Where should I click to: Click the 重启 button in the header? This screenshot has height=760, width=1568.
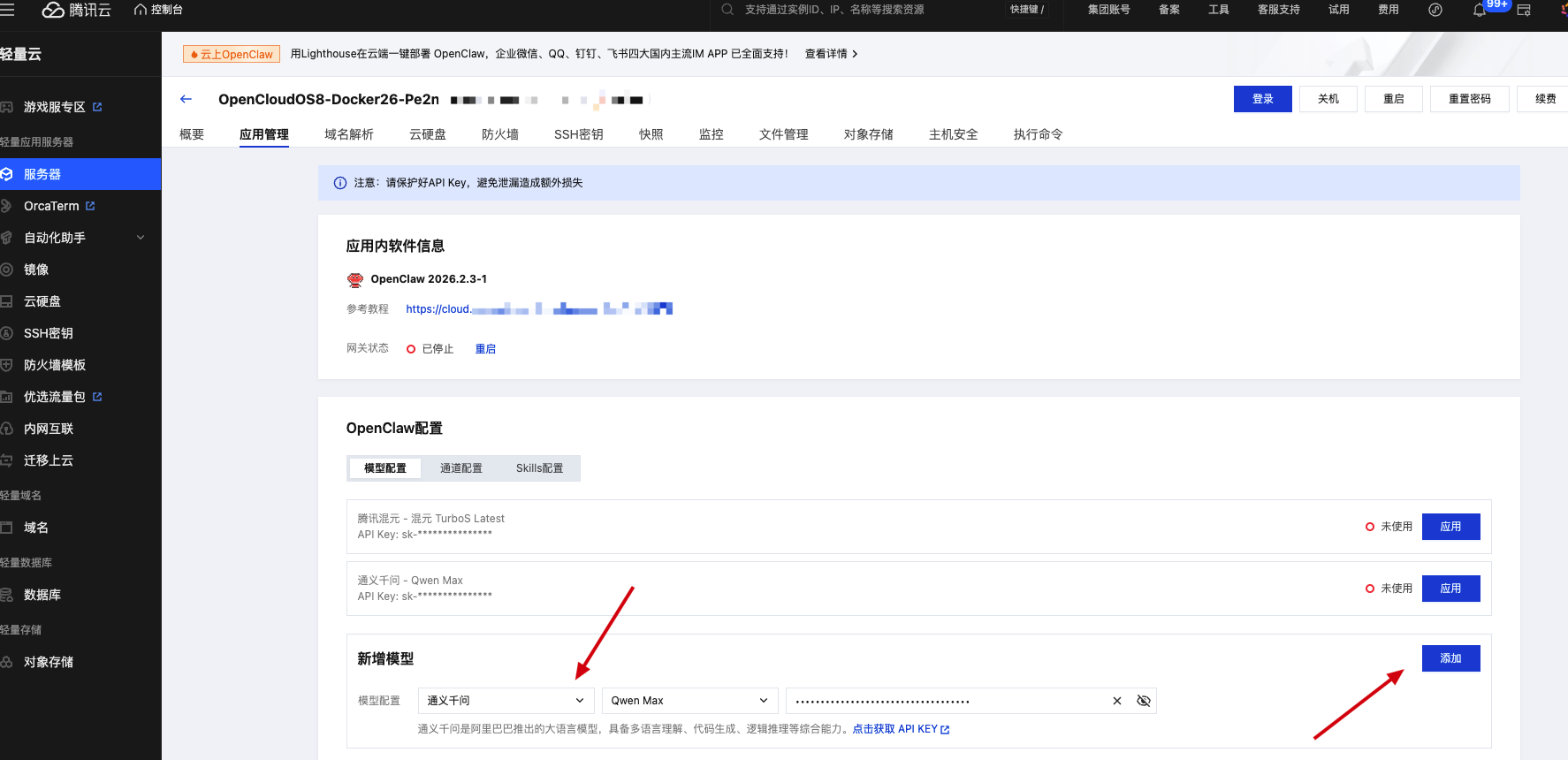(x=1394, y=99)
